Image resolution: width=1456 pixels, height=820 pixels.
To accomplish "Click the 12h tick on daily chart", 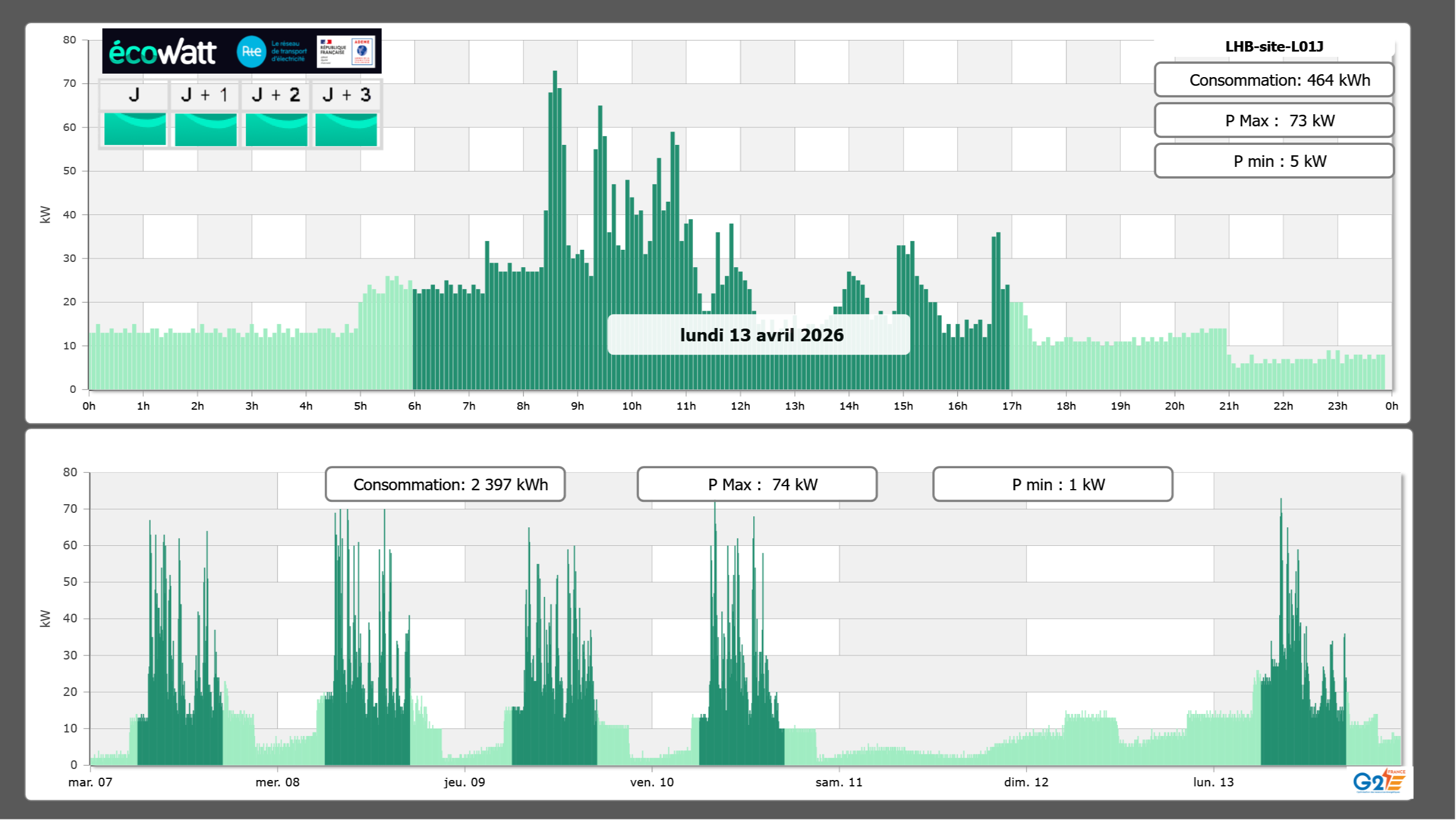I will (740, 406).
